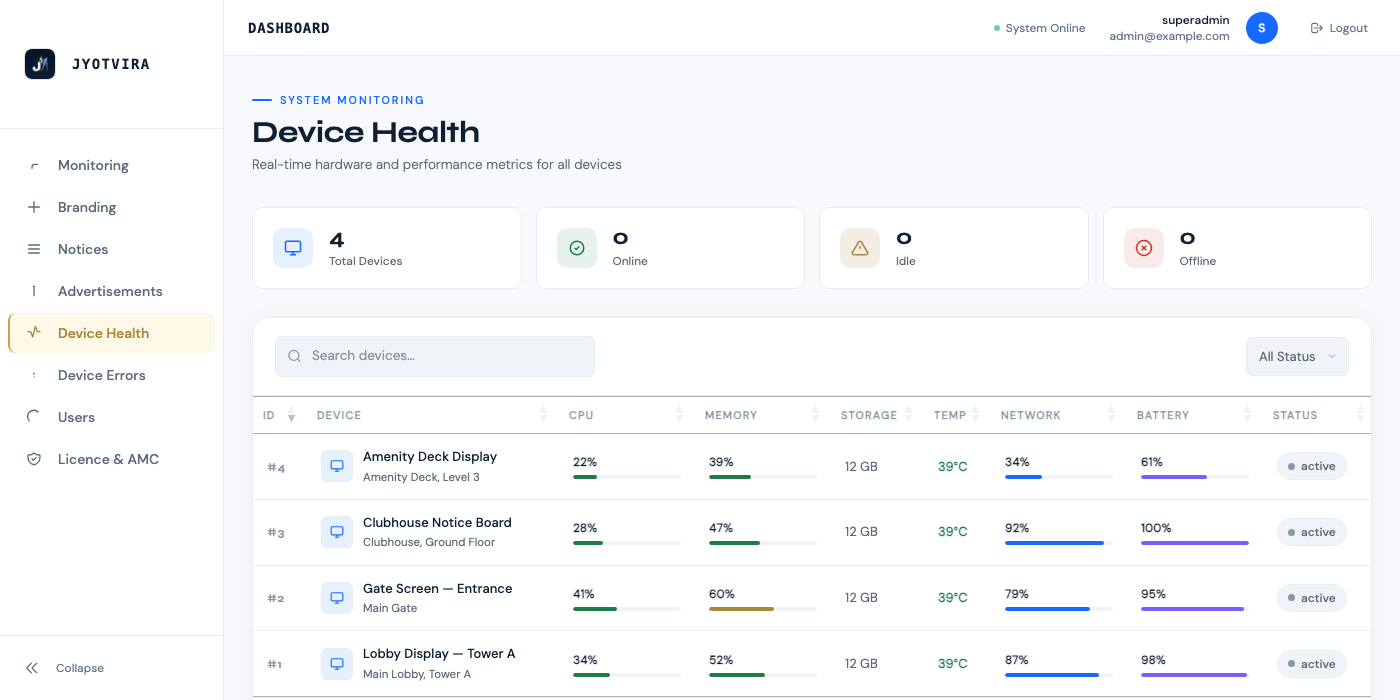Click the Total Devices summary card
Screen dimensions: 1400x700
coord(387,248)
